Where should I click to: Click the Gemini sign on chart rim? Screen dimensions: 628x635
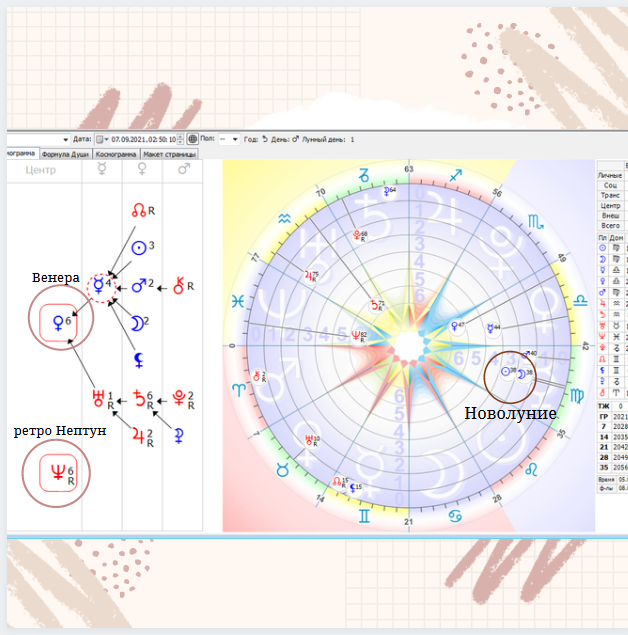point(364,516)
